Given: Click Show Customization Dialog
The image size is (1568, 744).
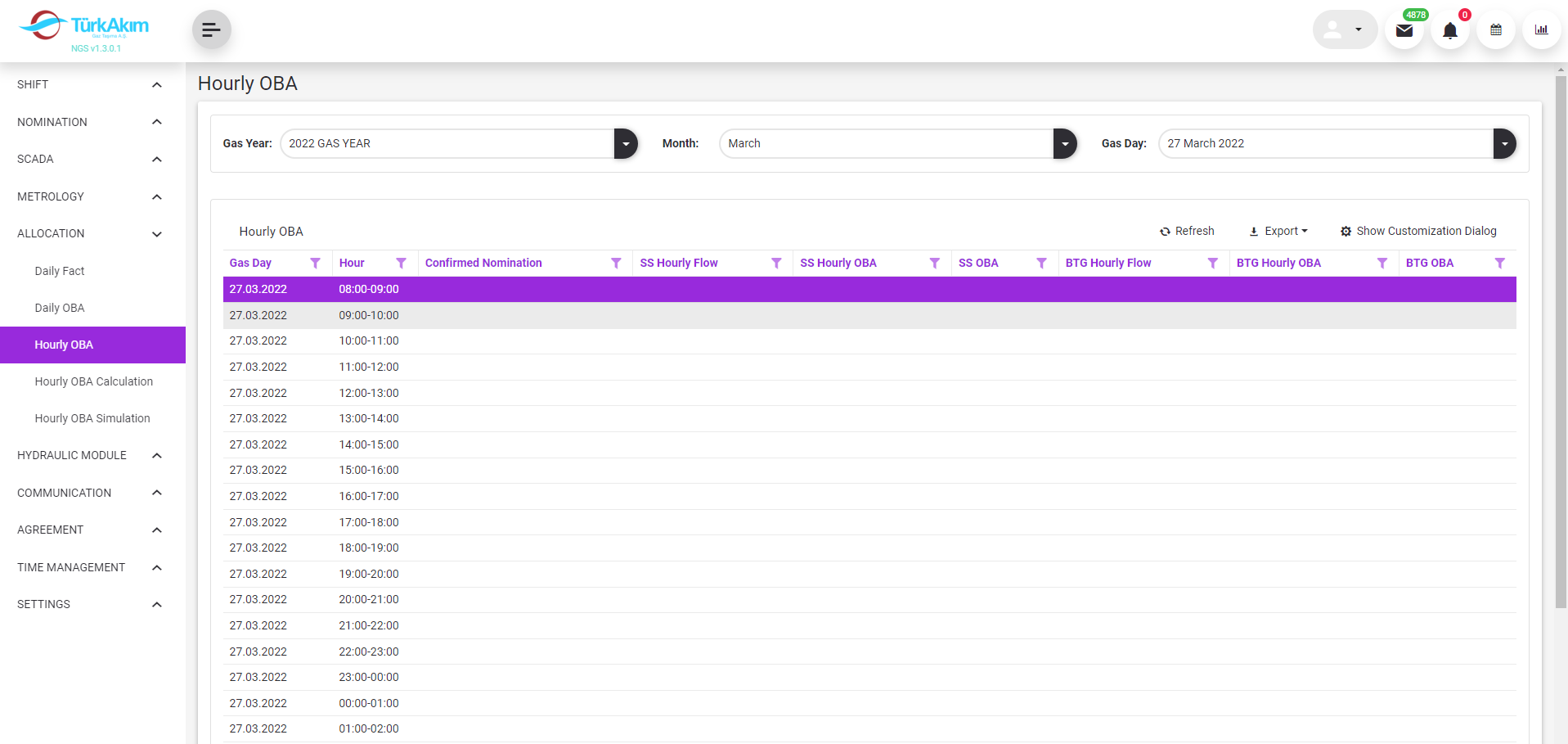Looking at the screenshot, I should pos(1418,232).
